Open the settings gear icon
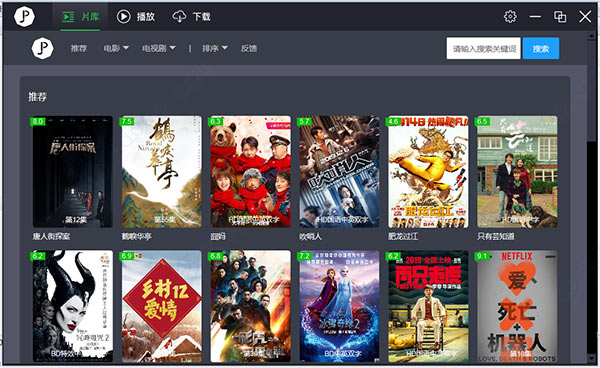Viewport: 600px width, 368px height. coord(510,16)
